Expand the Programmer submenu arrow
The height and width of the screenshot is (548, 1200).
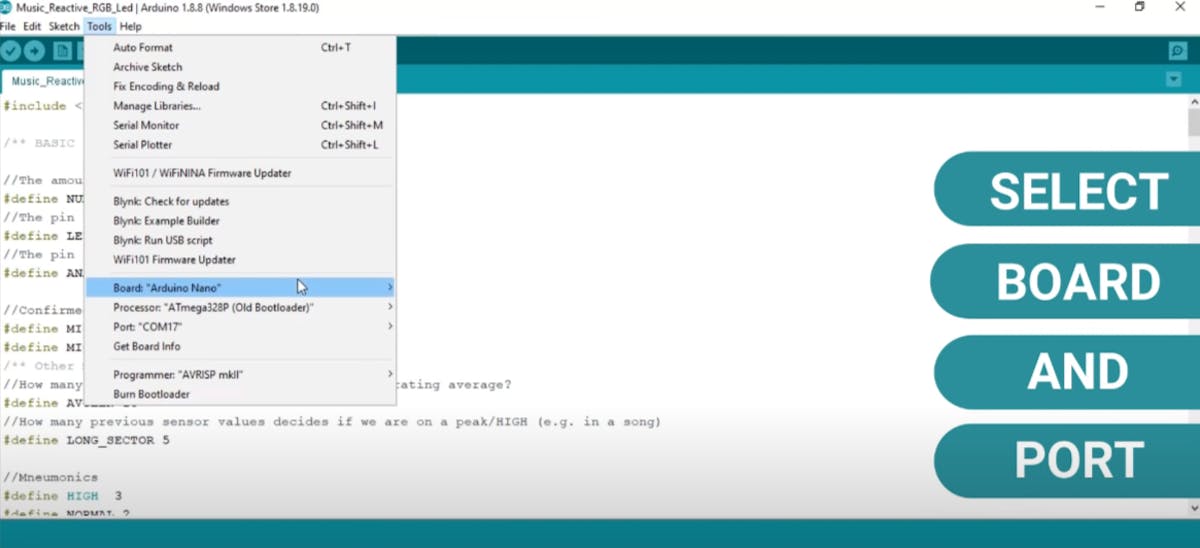(x=389, y=374)
